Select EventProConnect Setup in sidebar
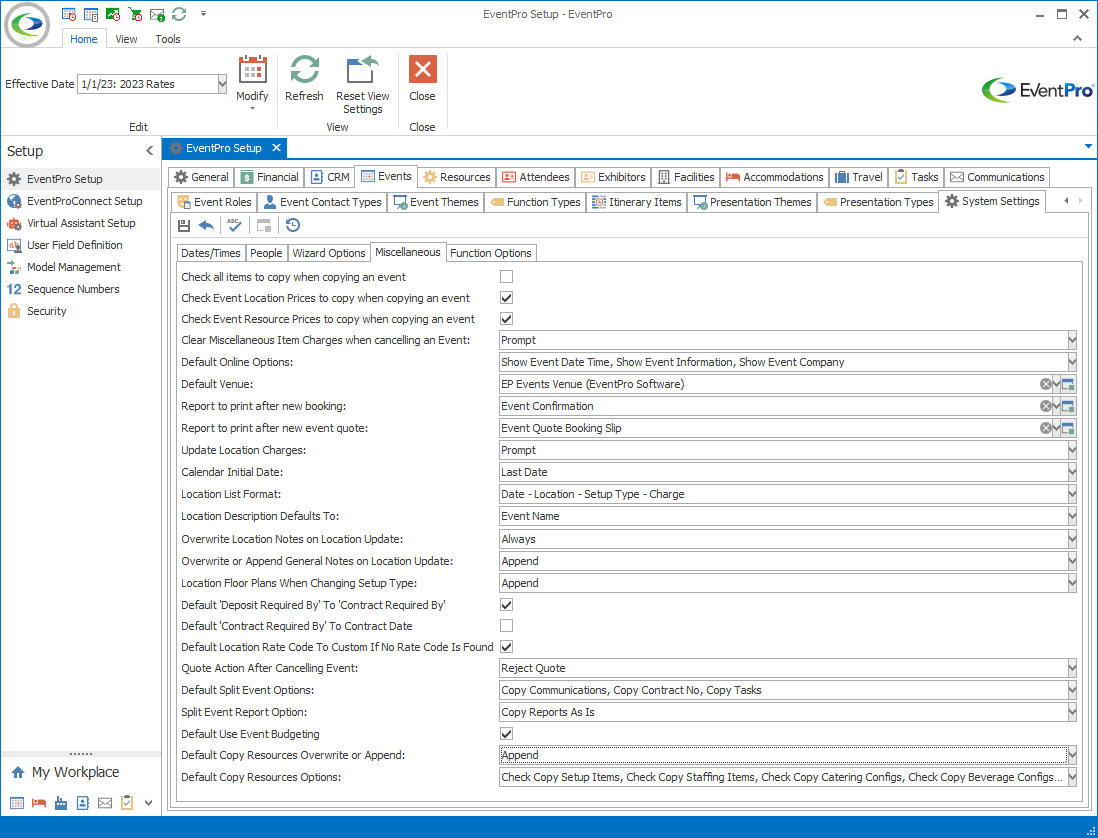This screenshot has height=838, width=1098. click(85, 201)
